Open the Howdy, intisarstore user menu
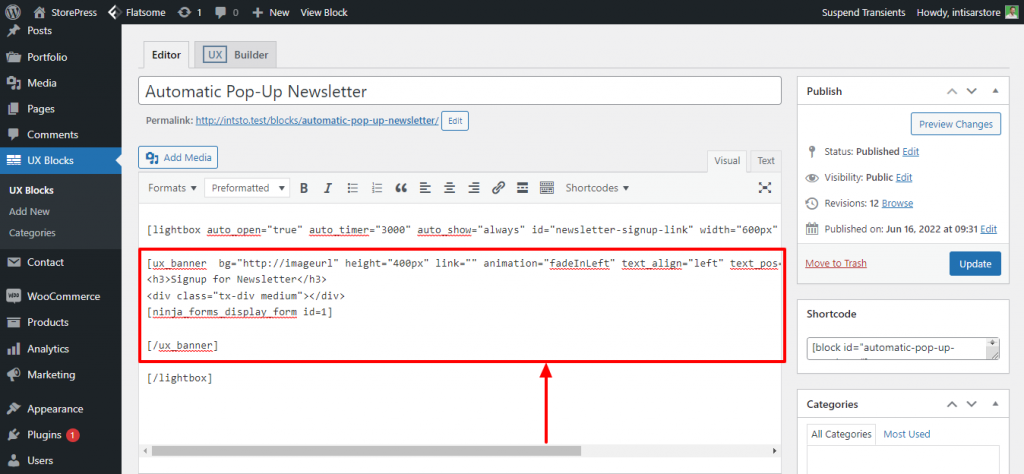The image size is (1024, 474). pos(967,12)
